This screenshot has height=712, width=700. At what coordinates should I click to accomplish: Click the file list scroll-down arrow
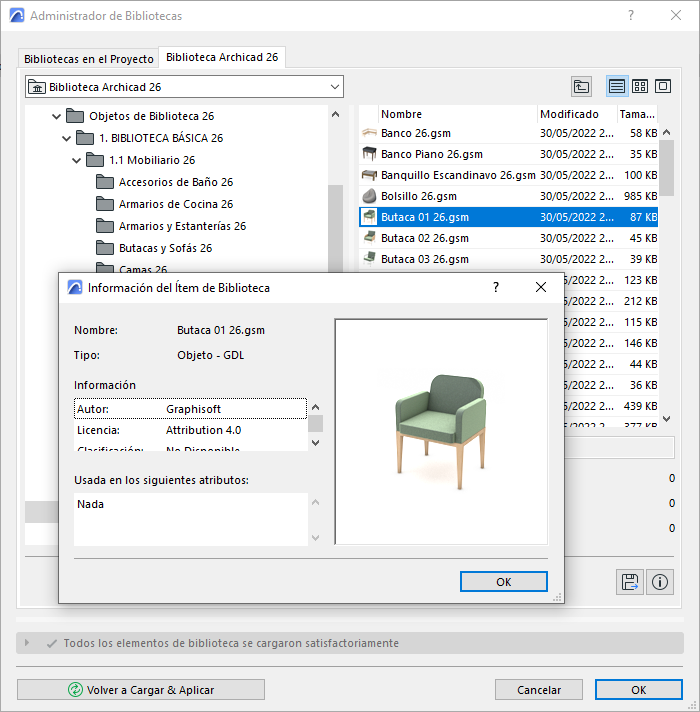point(666,419)
